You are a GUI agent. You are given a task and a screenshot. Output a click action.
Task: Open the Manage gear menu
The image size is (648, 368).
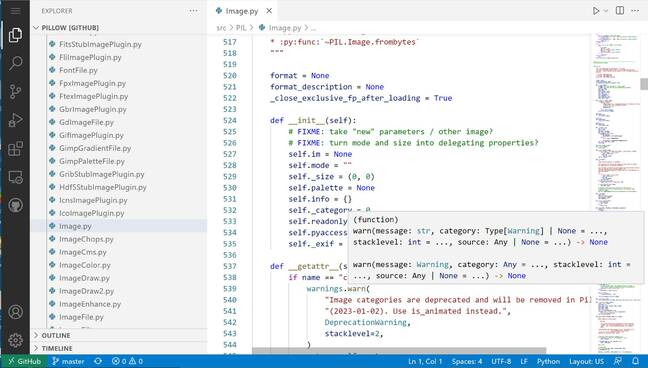pos(15,340)
